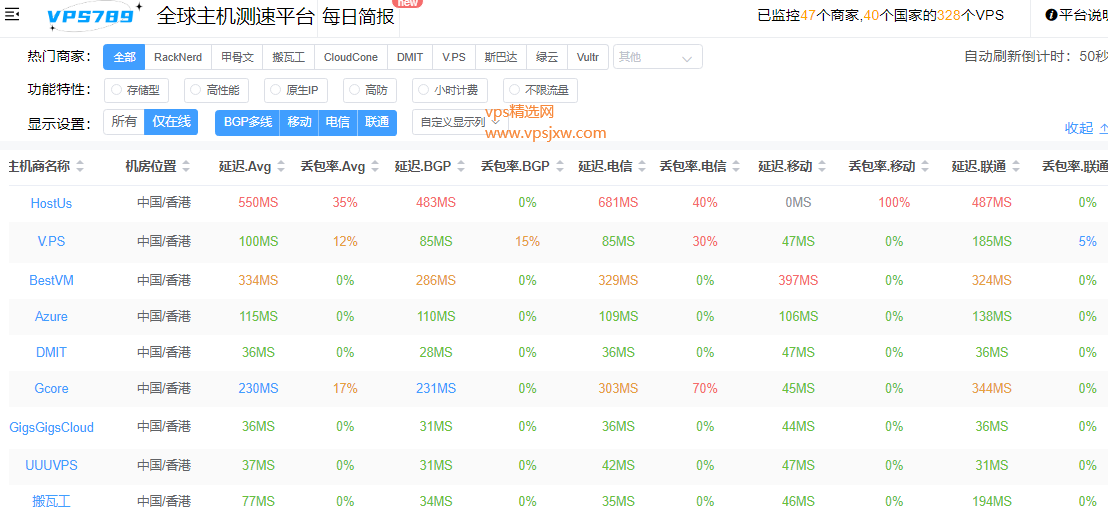This screenshot has width=1108, height=517.
Task: Sort by 丢包率.BGP column arrows
Action: click(560, 167)
